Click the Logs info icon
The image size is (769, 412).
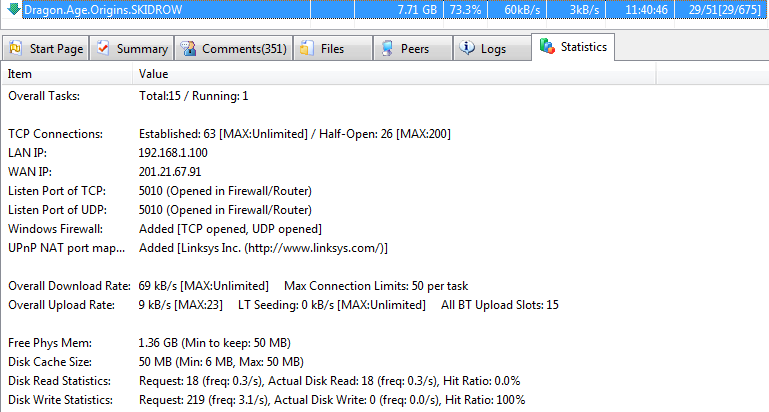click(466, 48)
